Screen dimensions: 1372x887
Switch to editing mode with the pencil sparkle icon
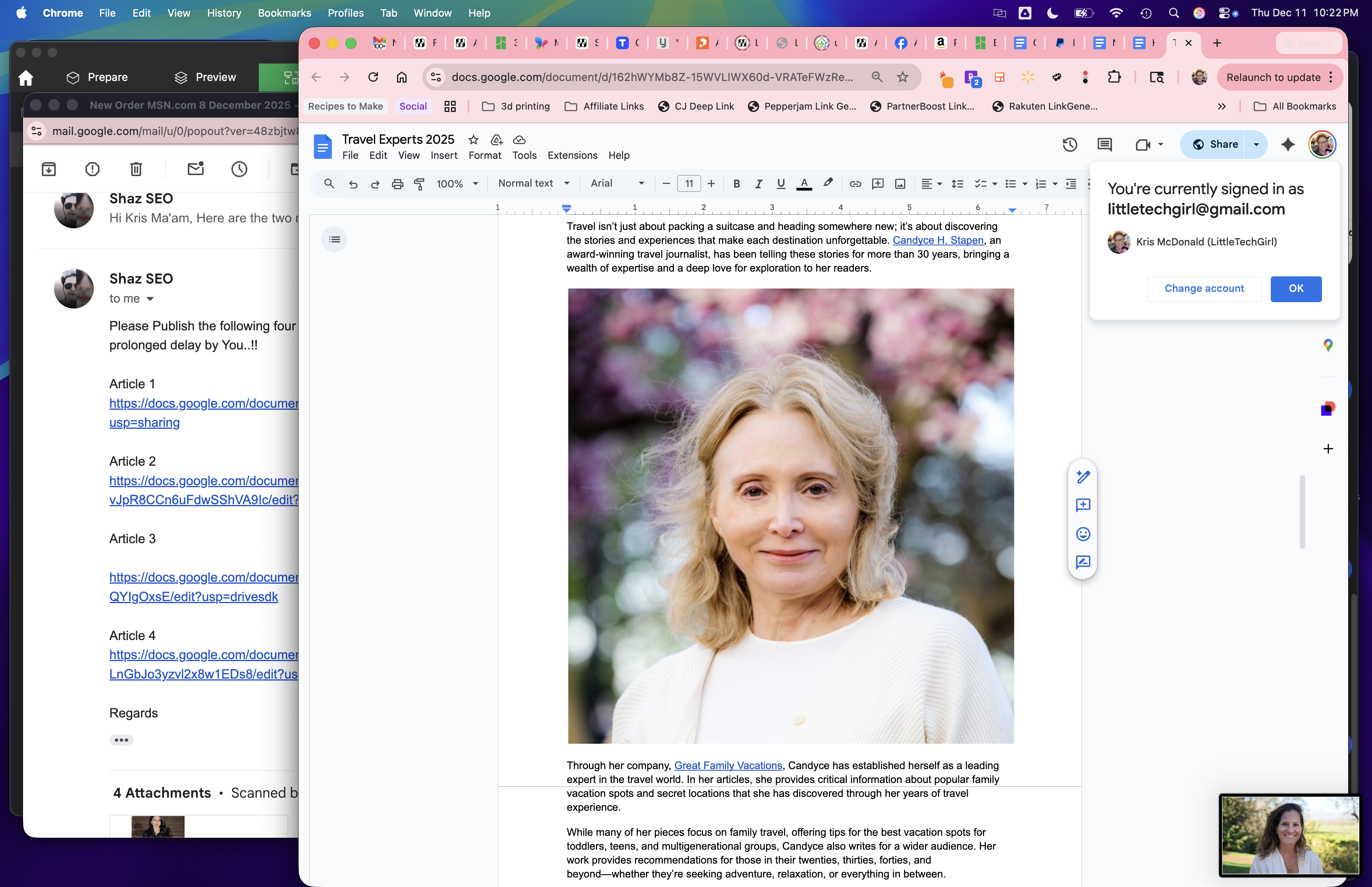1083,477
